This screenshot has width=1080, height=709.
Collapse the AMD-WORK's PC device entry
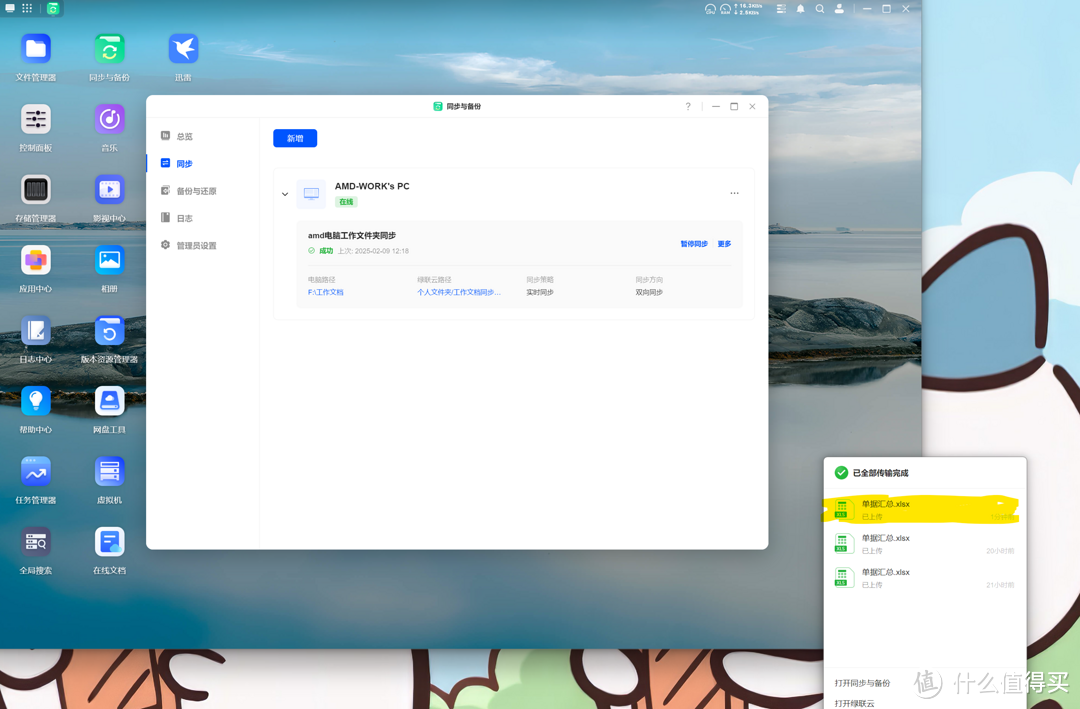click(285, 194)
